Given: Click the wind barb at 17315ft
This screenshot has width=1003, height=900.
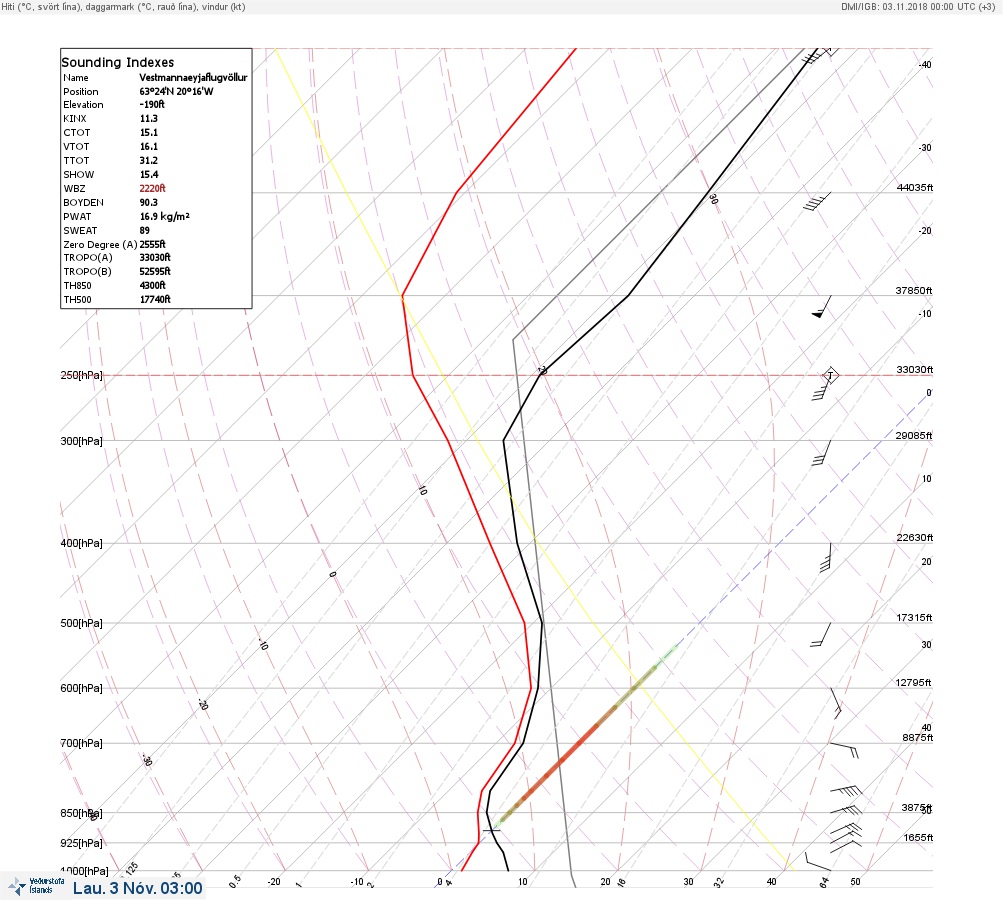Looking at the screenshot, I should point(821,635).
